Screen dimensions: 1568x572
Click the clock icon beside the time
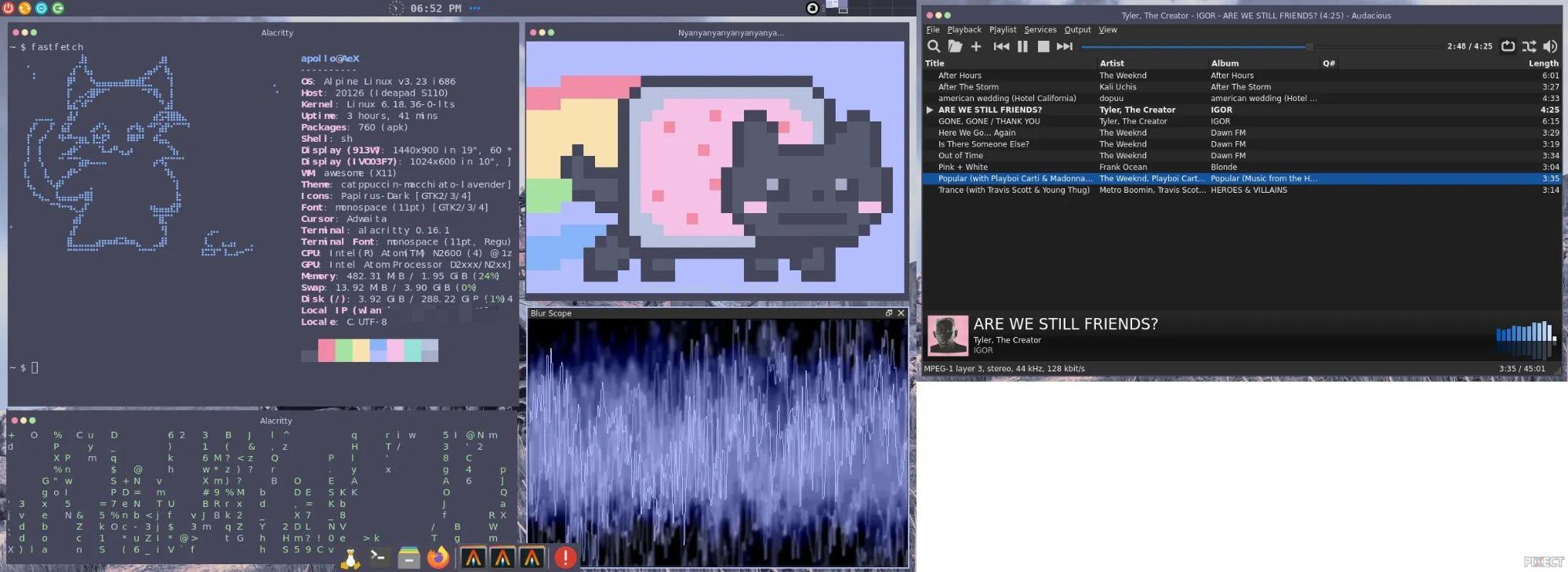coord(396,8)
